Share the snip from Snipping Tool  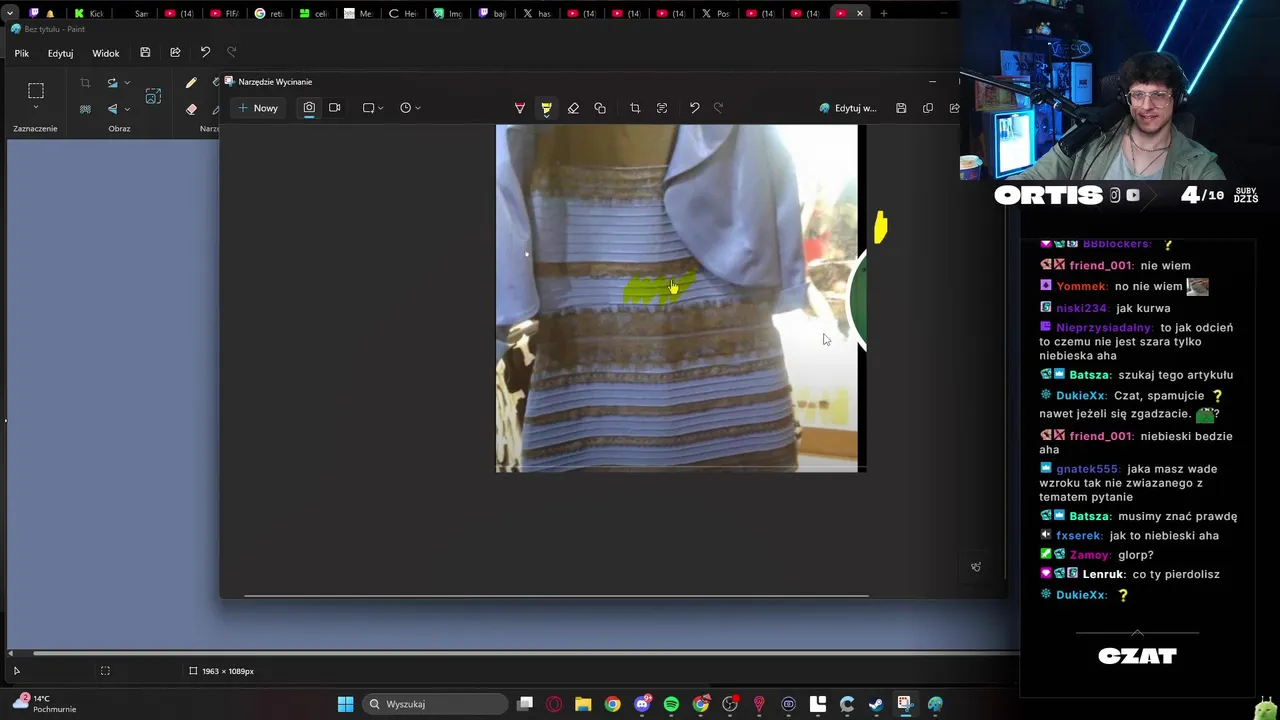(954, 108)
